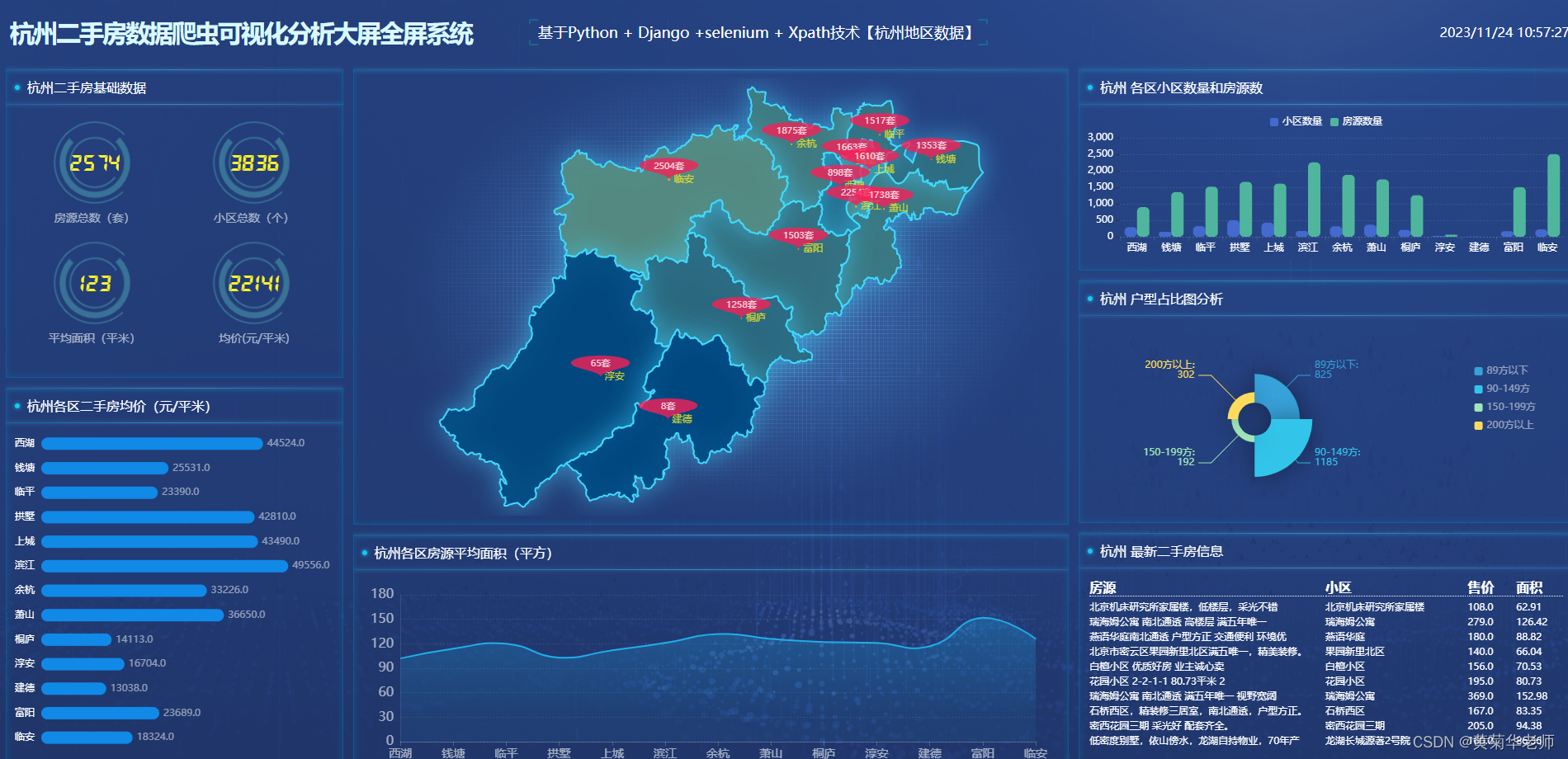Click the 房源总数 2574 gauge
This screenshot has width=1568, height=759.
click(x=92, y=163)
